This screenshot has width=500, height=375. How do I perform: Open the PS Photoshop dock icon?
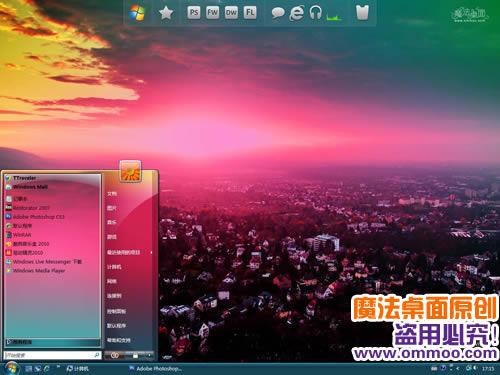(194, 13)
